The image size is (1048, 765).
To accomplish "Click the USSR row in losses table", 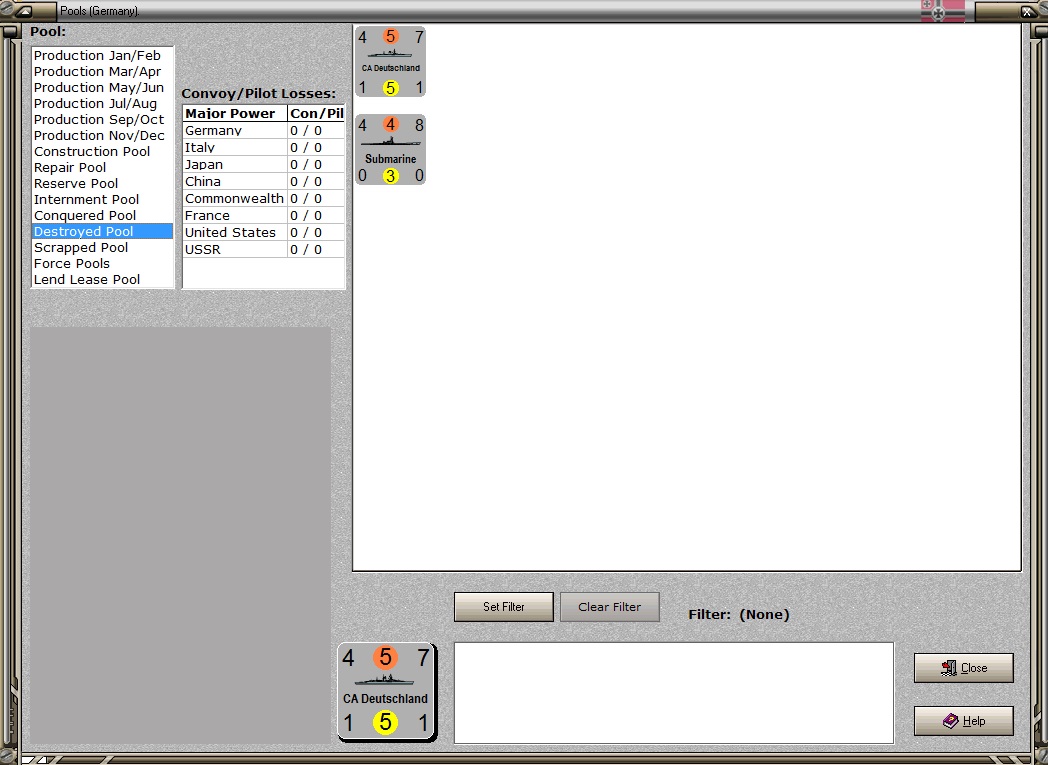I will coord(263,249).
